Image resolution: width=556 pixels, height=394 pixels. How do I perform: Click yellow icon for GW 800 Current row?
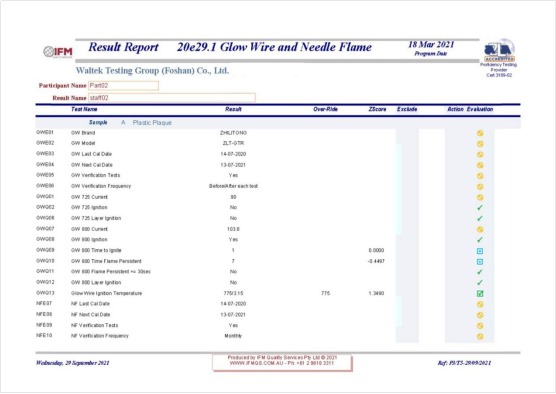pos(480,229)
